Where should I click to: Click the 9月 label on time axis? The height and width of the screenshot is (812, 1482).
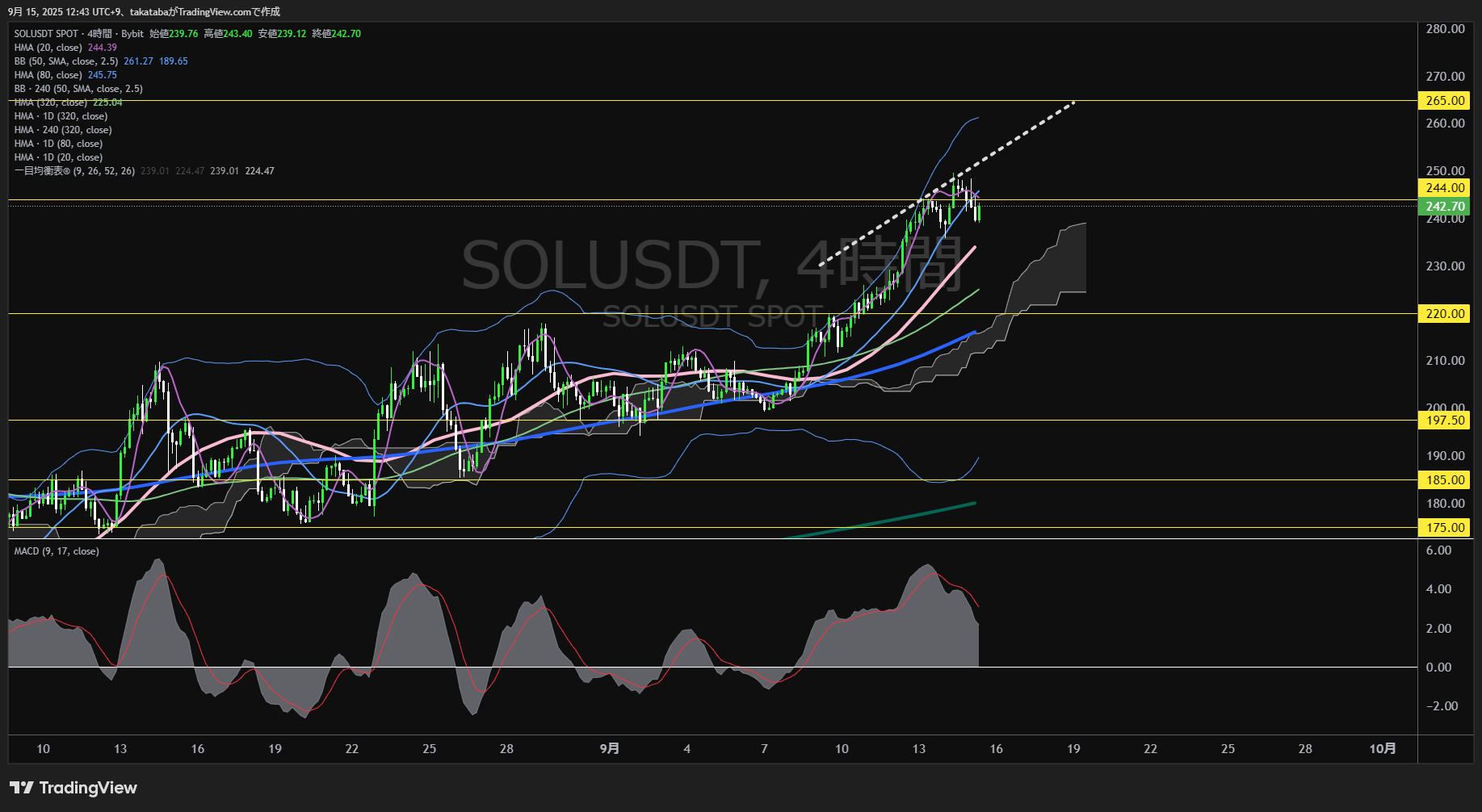point(610,749)
